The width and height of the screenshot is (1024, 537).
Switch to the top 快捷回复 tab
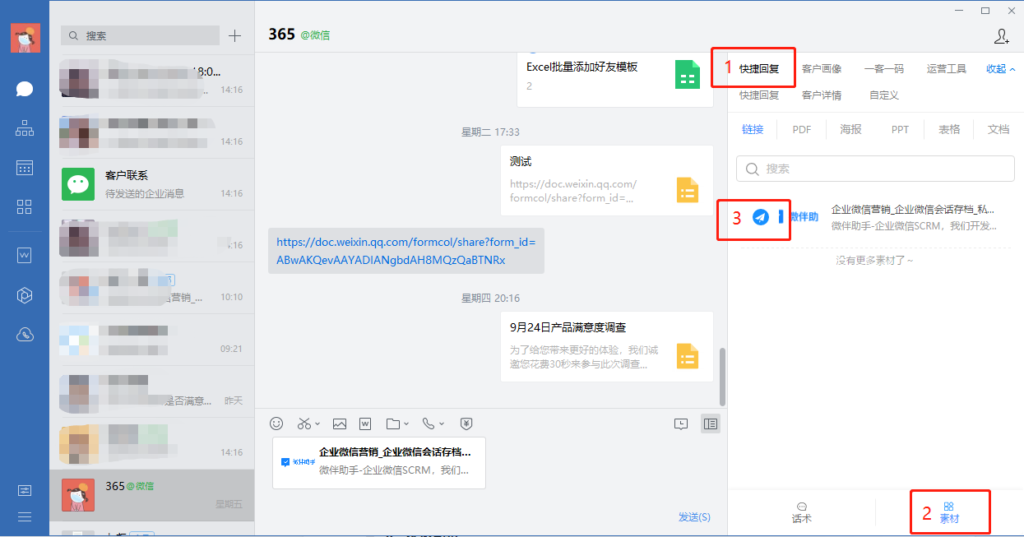point(759,69)
